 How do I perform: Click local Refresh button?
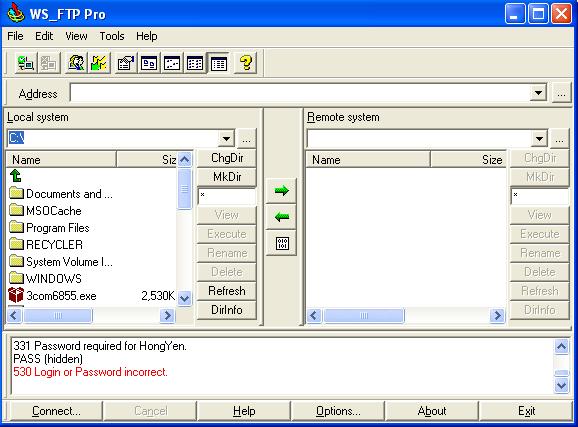227,291
